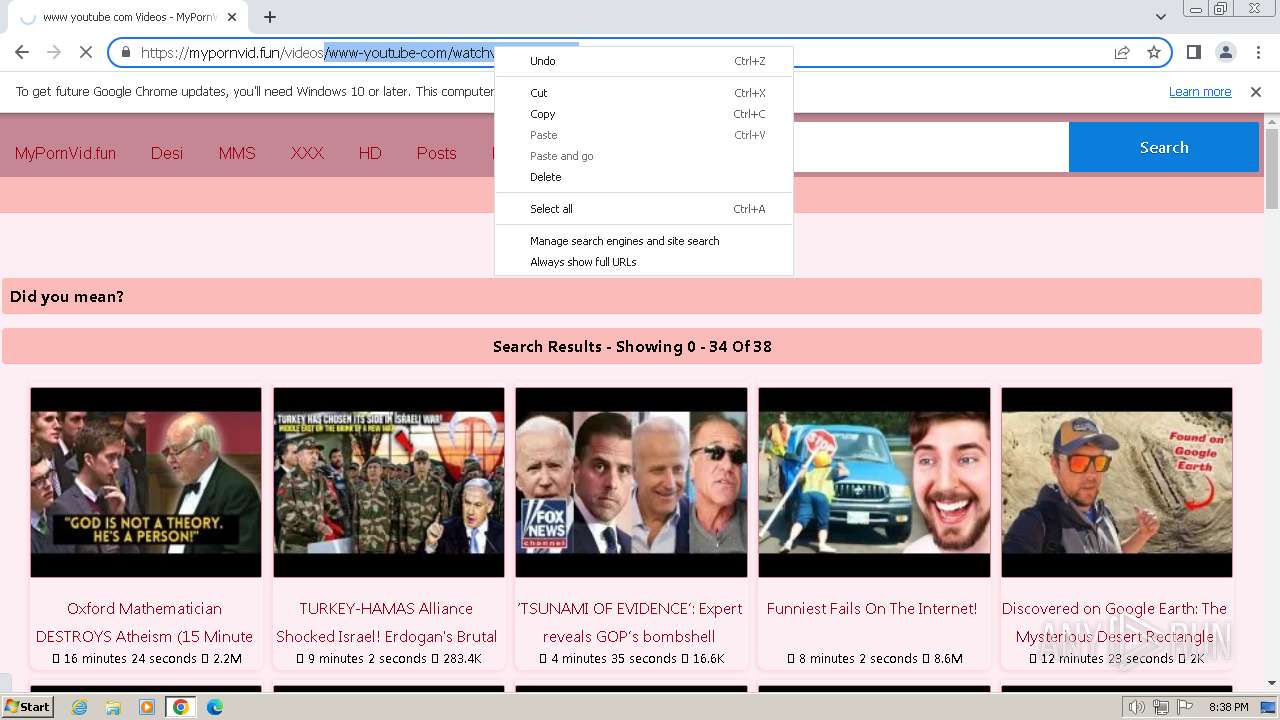Screen dimensions: 1280x720
Task: Open the Windows Start menu
Action: click(27, 706)
